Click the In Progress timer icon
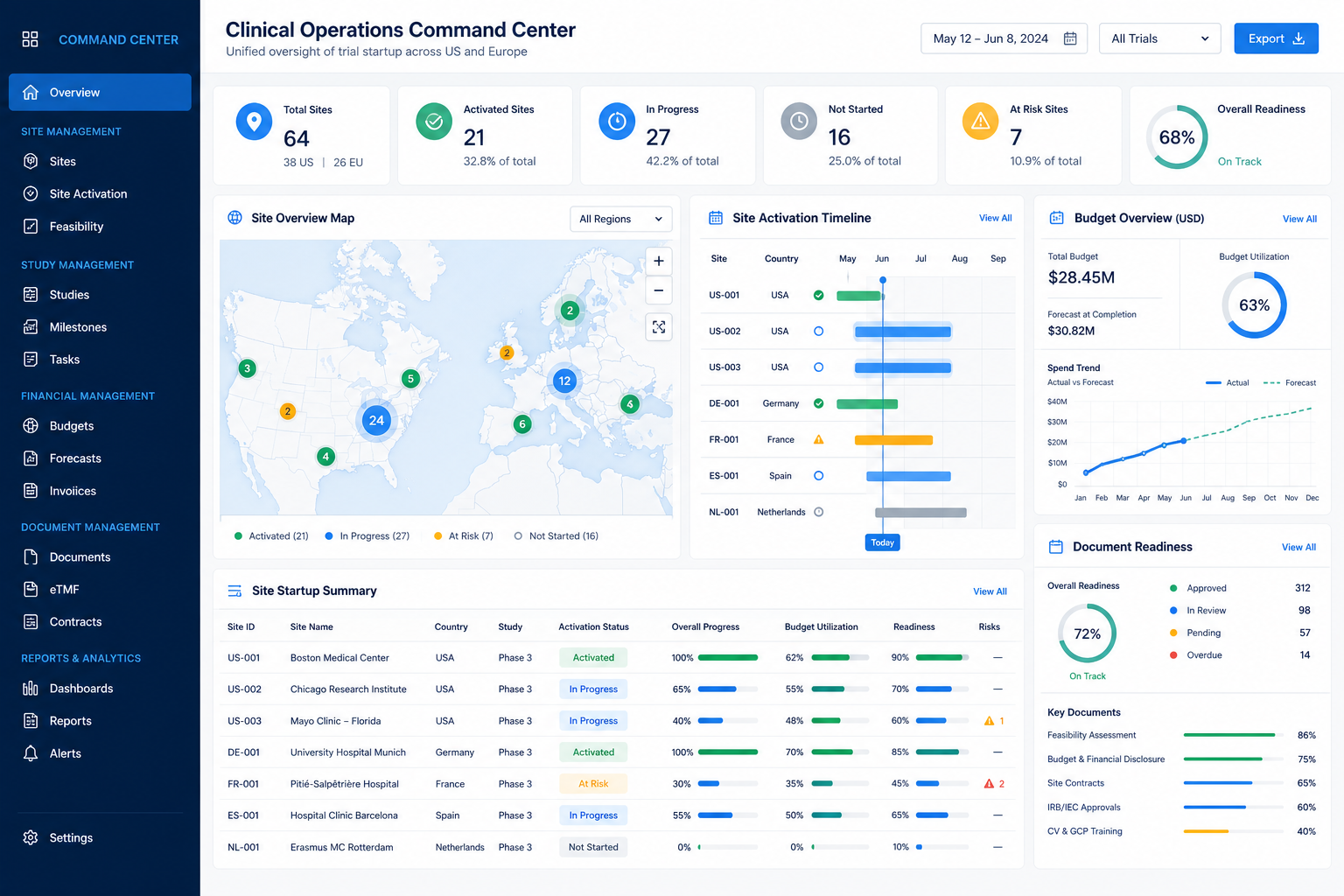 (x=617, y=122)
